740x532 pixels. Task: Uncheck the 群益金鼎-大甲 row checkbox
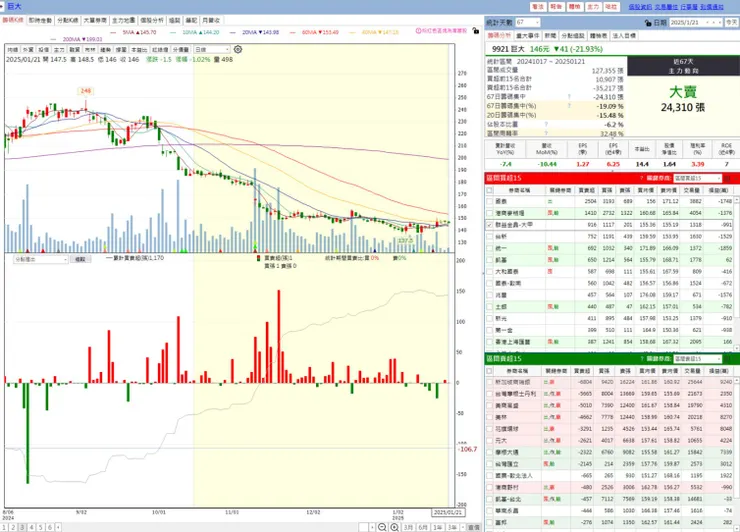pyautogui.click(x=489, y=225)
